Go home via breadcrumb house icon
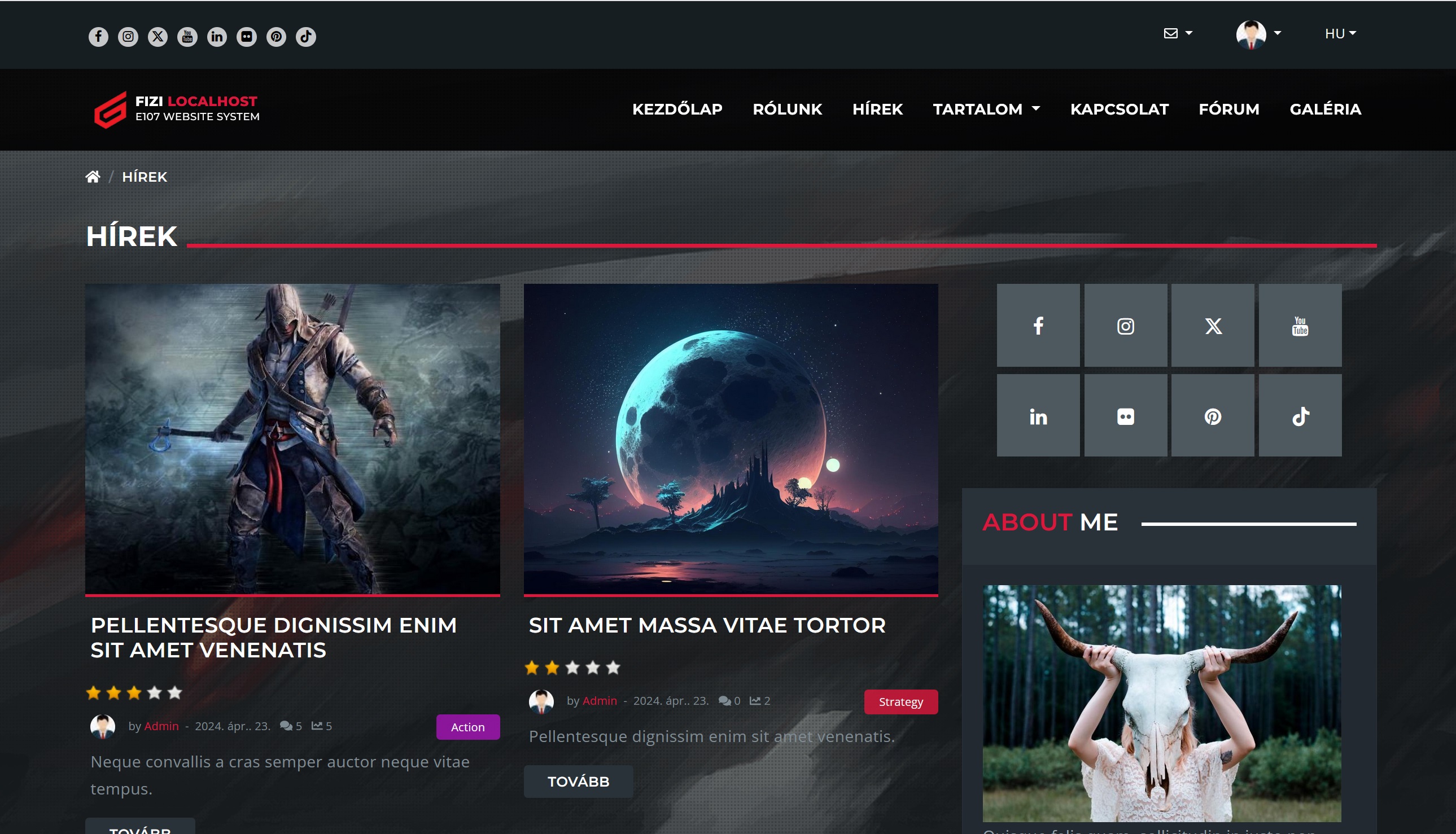Image resolution: width=1456 pixels, height=834 pixels. [93, 177]
